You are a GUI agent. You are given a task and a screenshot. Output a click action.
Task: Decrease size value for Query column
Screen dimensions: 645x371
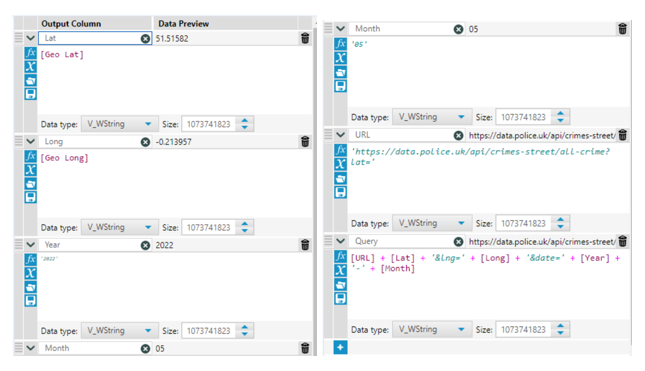click(x=560, y=333)
